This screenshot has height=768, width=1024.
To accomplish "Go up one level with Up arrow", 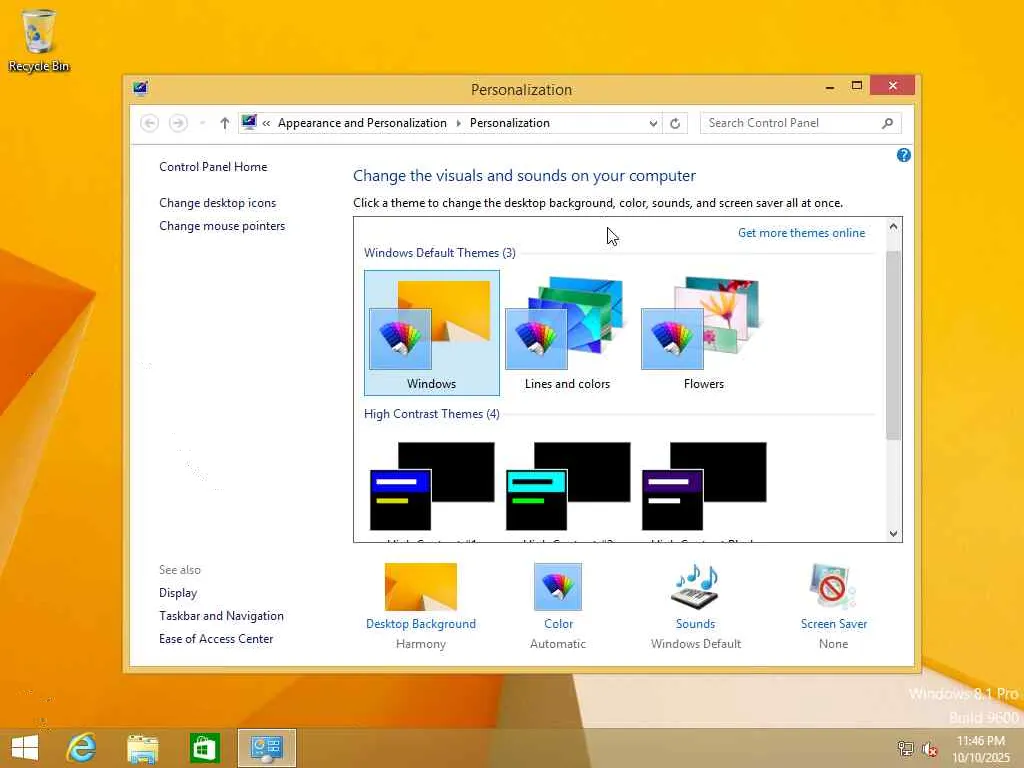I will pyautogui.click(x=225, y=123).
